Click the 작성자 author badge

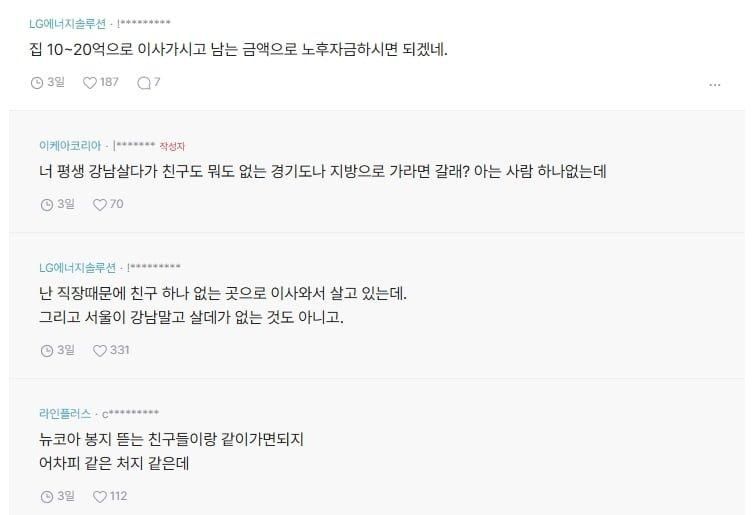[172, 146]
